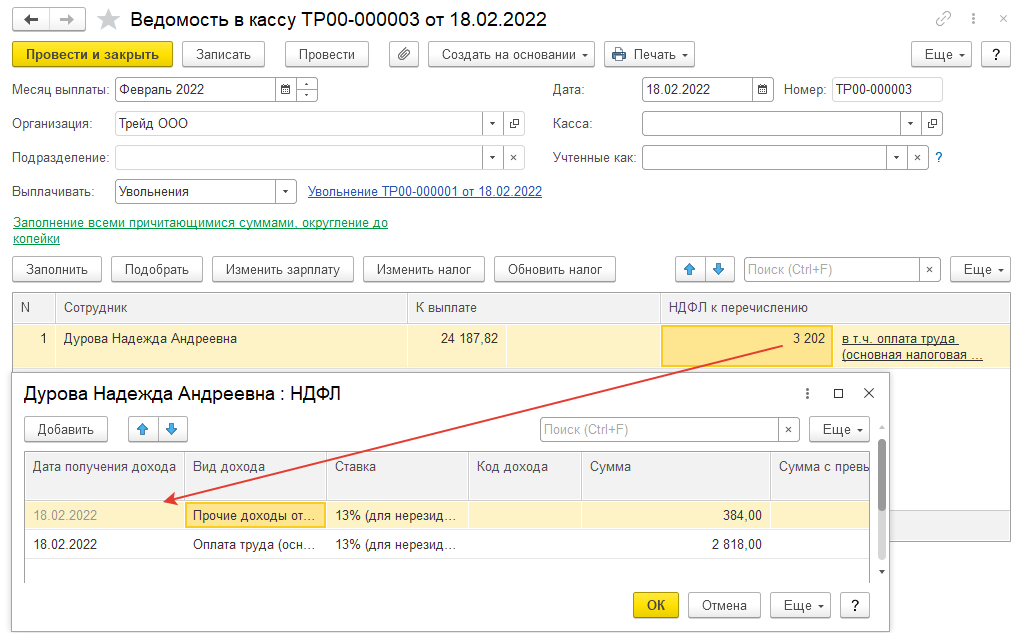Step the Месяц выплаты value with spinner

(306, 90)
